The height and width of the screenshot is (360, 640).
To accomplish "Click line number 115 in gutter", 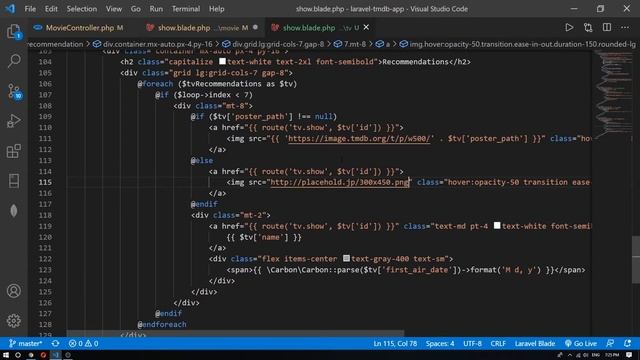I will tap(45, 182).
